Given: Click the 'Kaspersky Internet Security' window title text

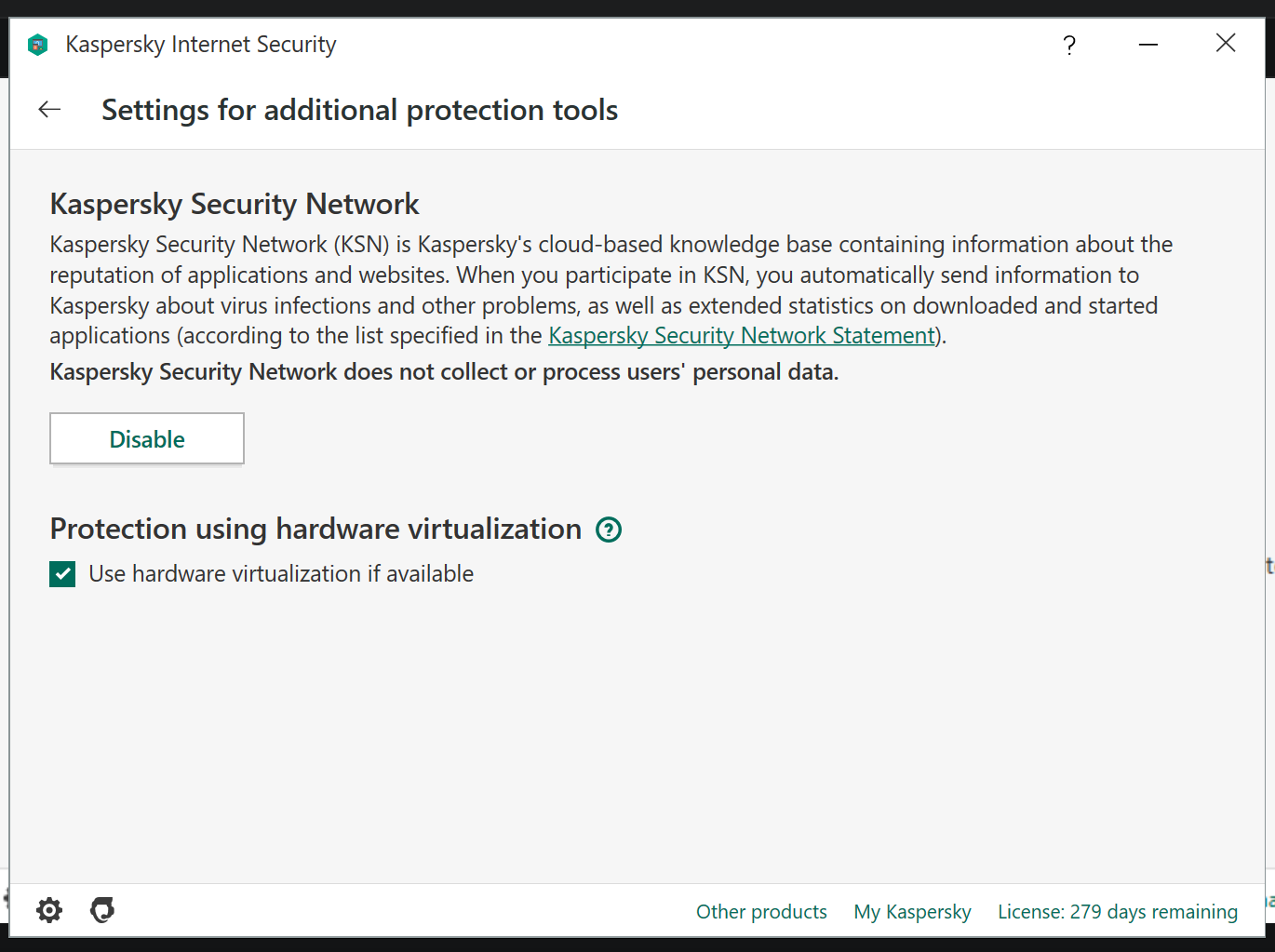Looking at the screenshot, I should pos(201,45).
